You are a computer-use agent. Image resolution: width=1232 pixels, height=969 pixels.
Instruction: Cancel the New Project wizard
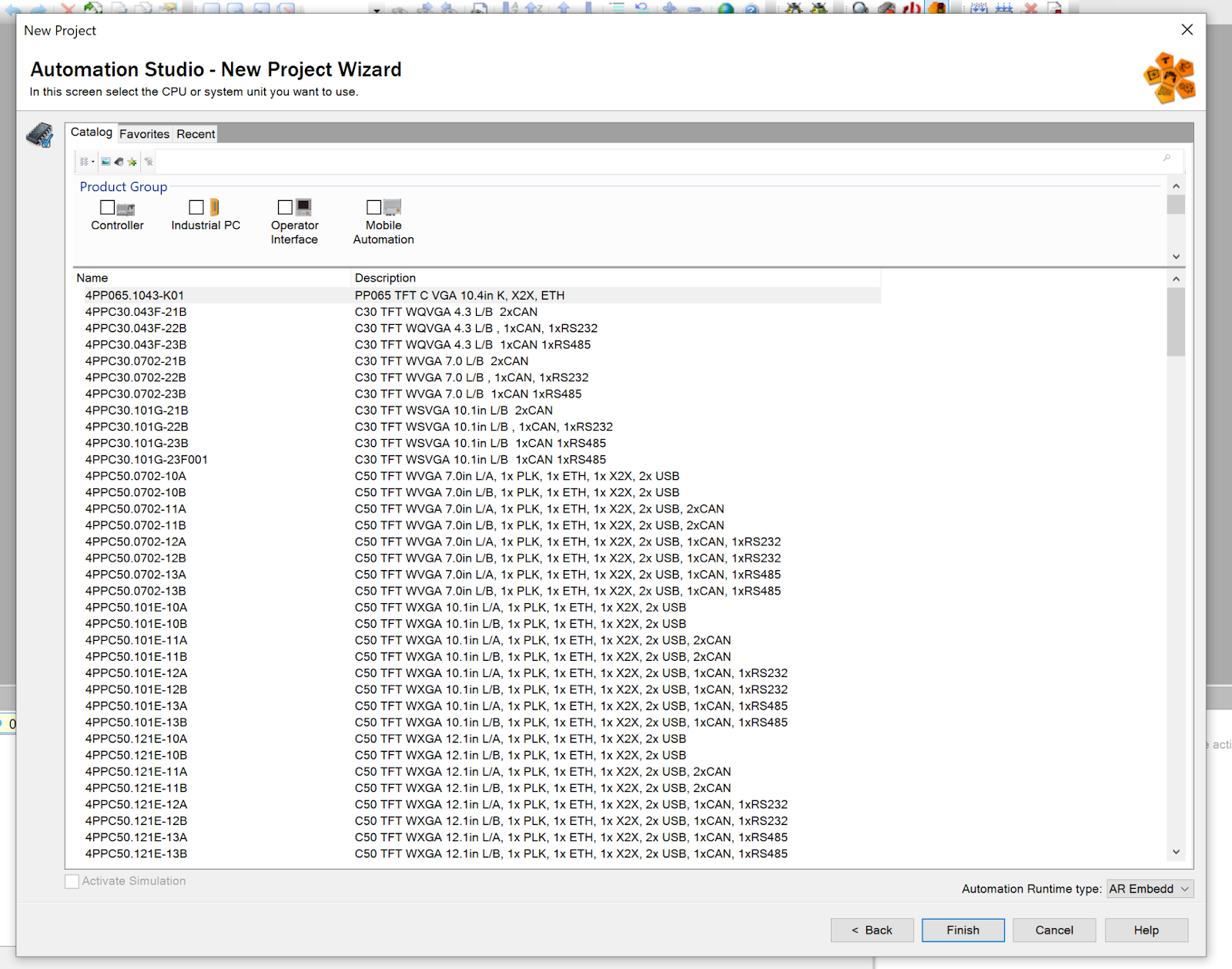coord(1054,930)
